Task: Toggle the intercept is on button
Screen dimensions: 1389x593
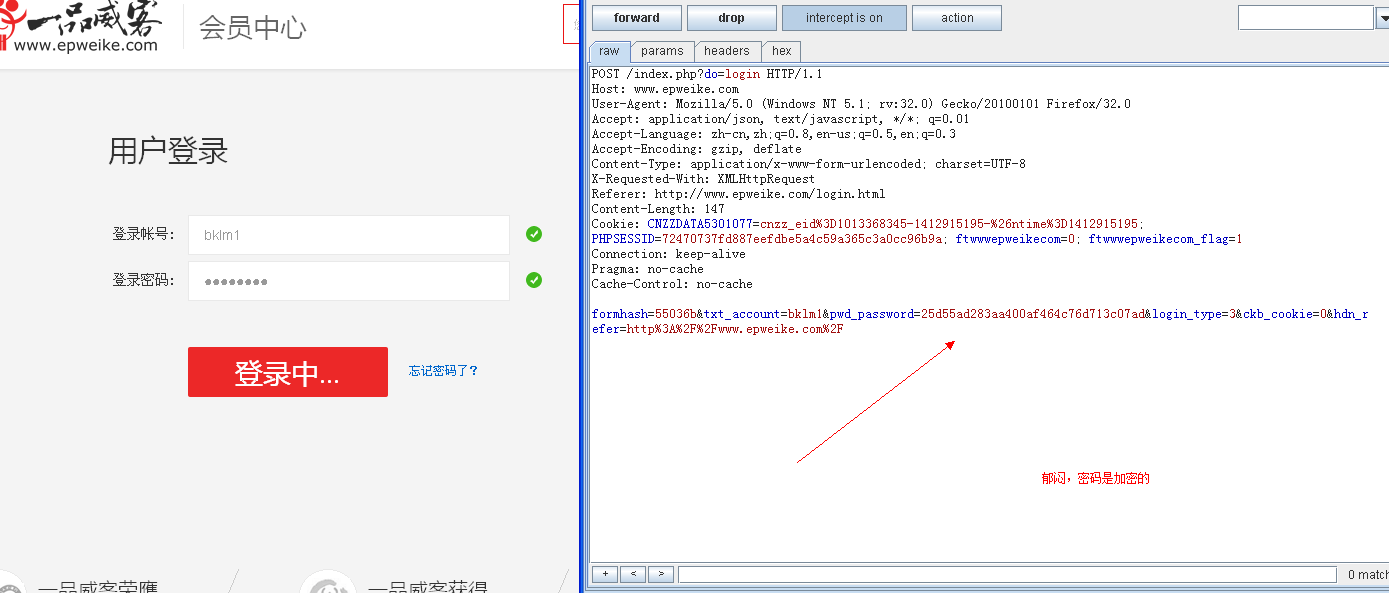Action: (844, 18)
